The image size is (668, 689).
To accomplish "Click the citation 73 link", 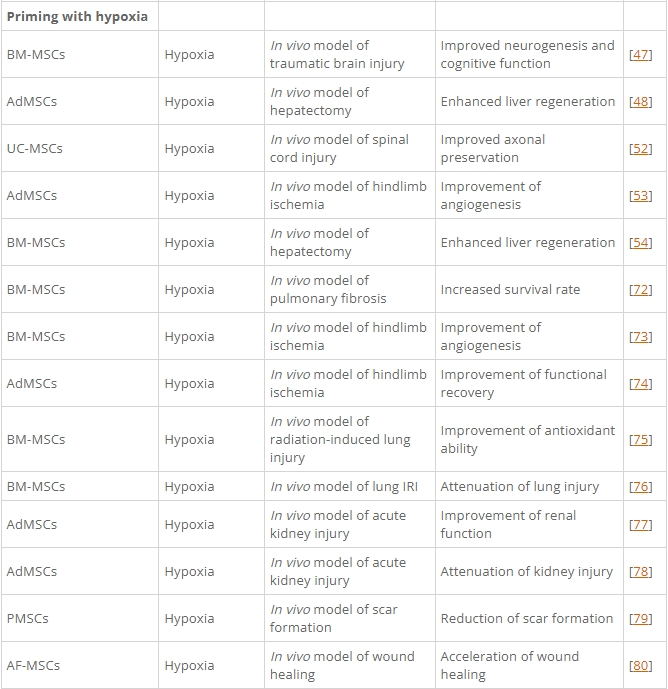I will click(x=640, y=336).
